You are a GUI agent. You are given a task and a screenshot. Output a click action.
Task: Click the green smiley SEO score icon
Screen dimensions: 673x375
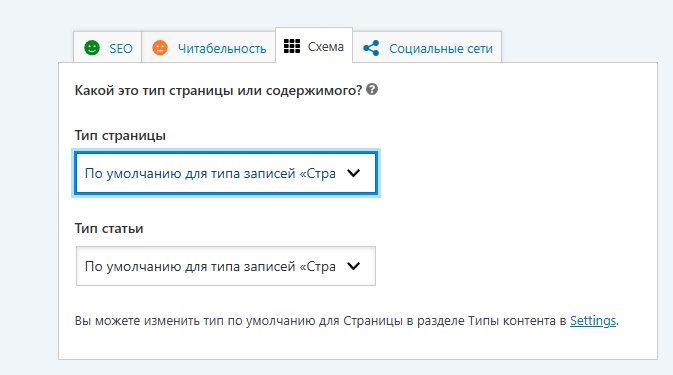click(x=92, y=48)
